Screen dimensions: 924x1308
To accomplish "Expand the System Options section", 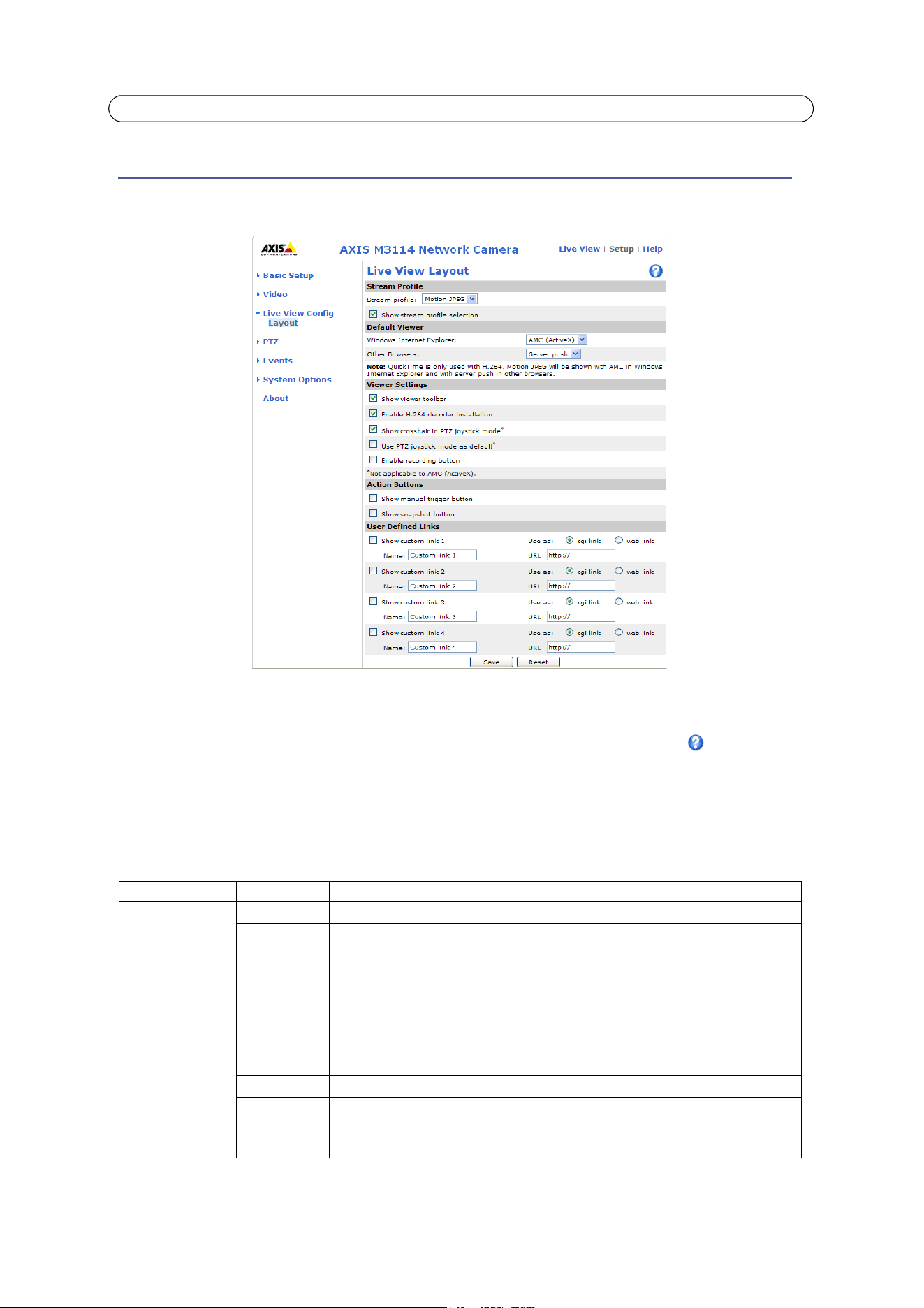I will click(x=297, y=379).
